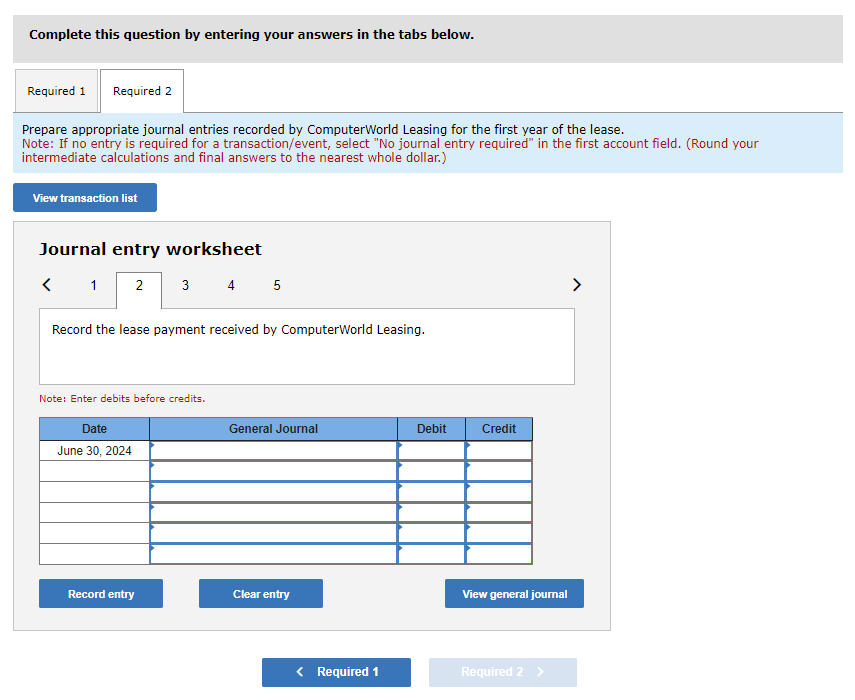Open journal entry worksheet tab 3
855x700 pixels.
185,285
